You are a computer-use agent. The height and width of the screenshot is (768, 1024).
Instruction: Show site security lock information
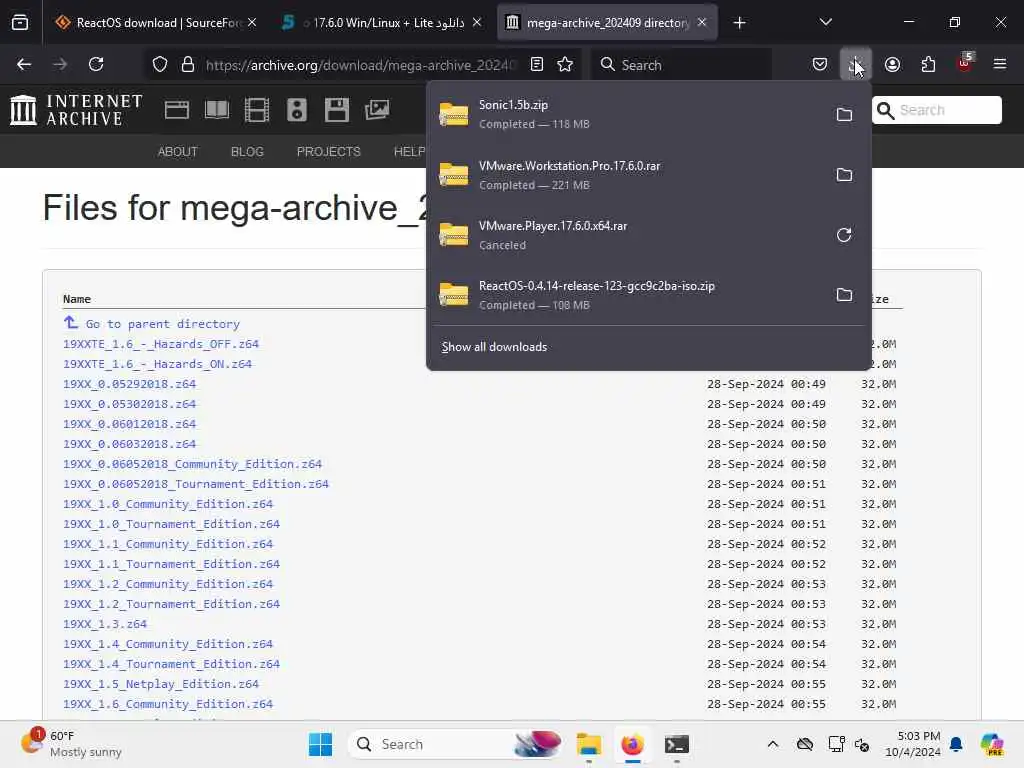[188, 64]
